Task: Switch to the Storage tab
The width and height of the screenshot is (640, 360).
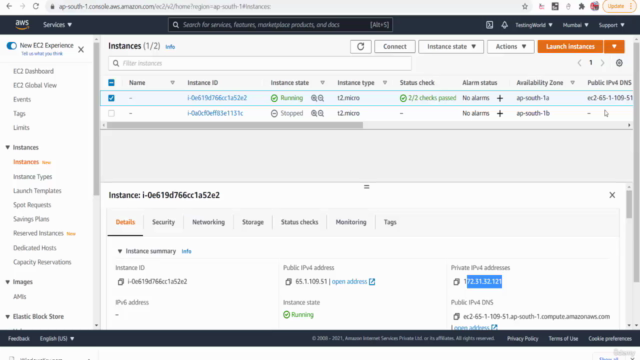Action: (x=253, y=222)
